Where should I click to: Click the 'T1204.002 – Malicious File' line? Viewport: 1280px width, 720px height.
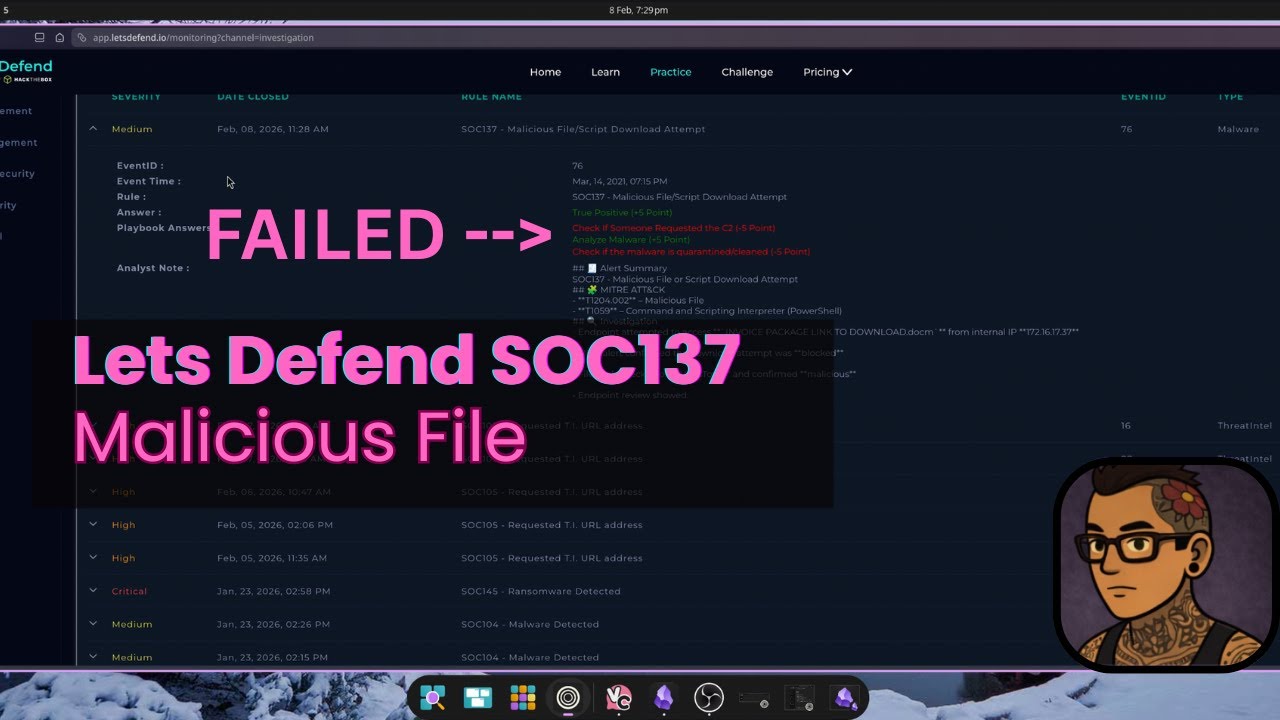[x=640, y=300]
